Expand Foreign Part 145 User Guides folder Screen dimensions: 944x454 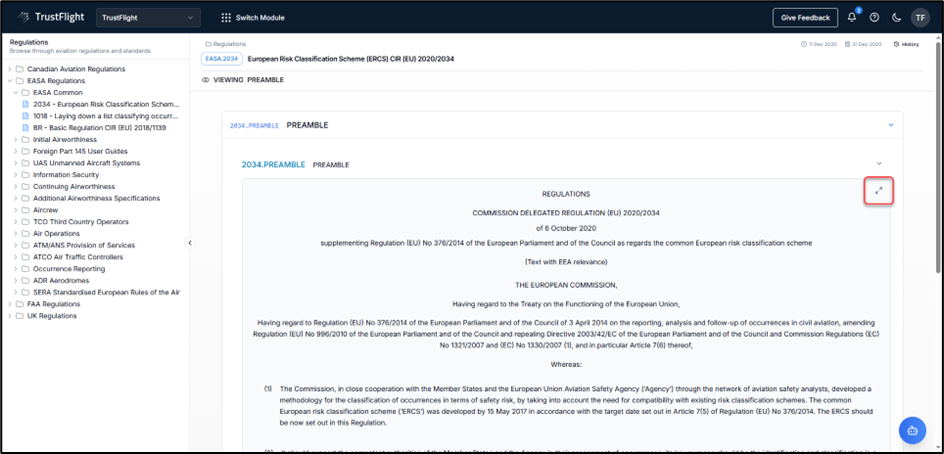tap(16, 151)
